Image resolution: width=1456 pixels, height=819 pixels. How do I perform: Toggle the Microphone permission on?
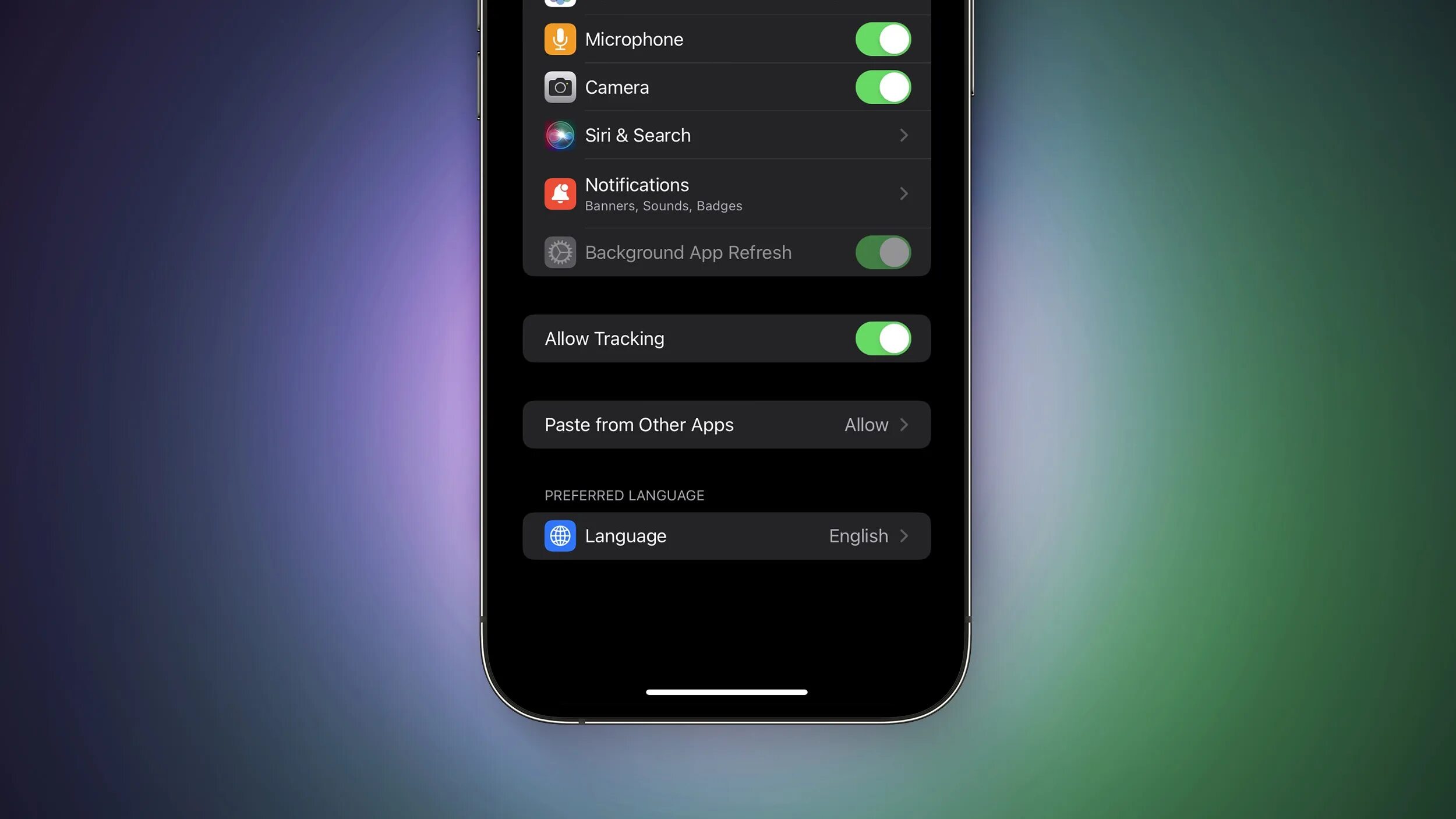click(882, 39)
